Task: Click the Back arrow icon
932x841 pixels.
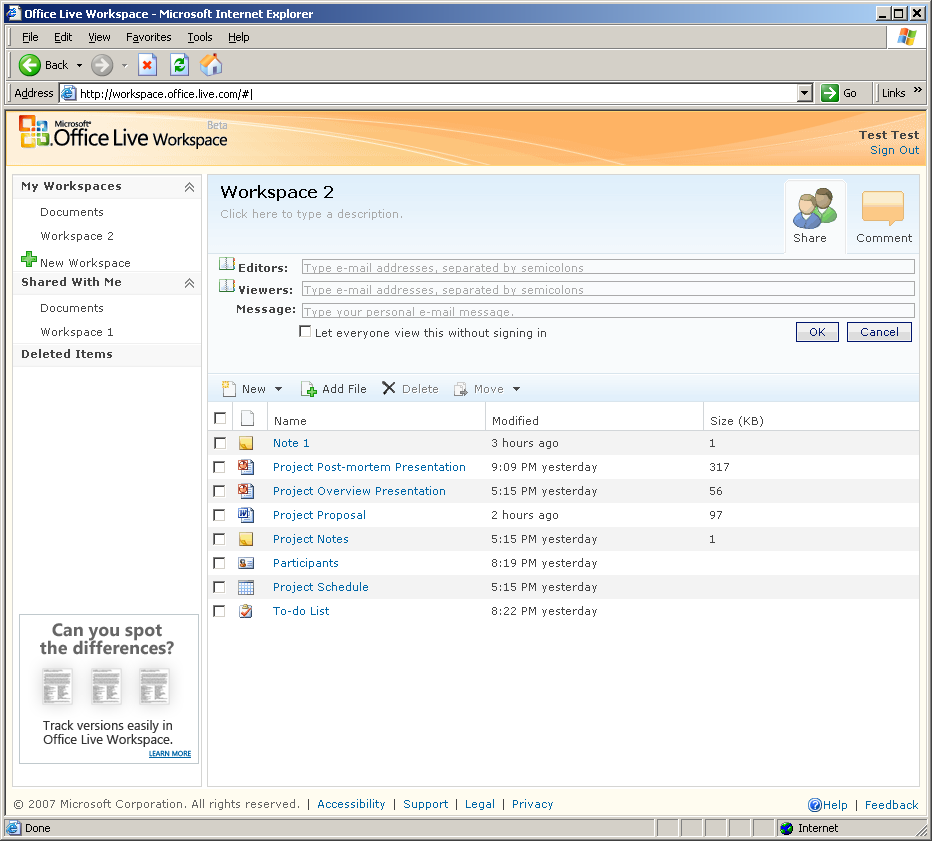Action: (x=30, y=65)
